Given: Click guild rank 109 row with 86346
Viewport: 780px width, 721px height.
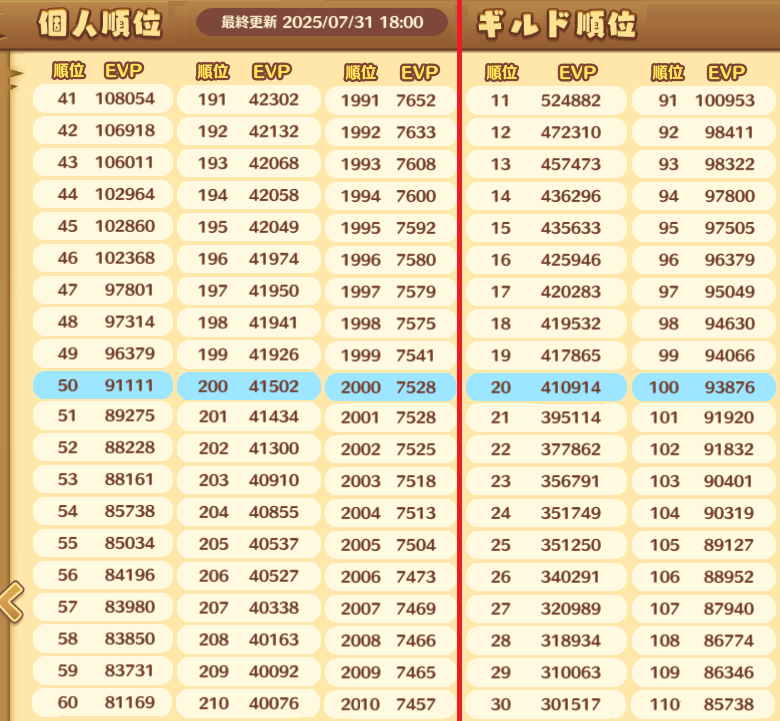Looking at the screenshot, I should coord(704,672).
